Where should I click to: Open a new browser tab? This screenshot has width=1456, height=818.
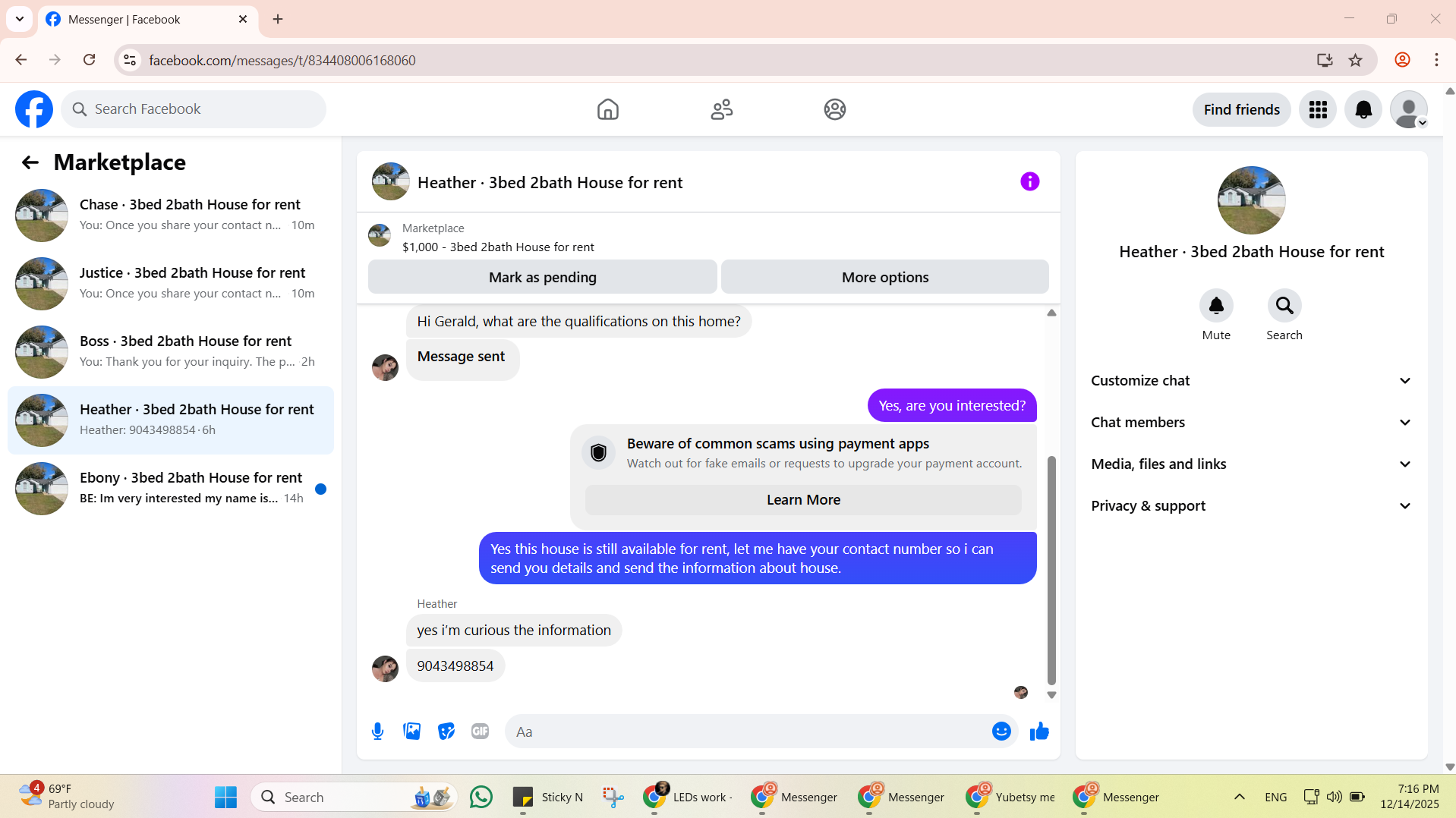point(278,19)
